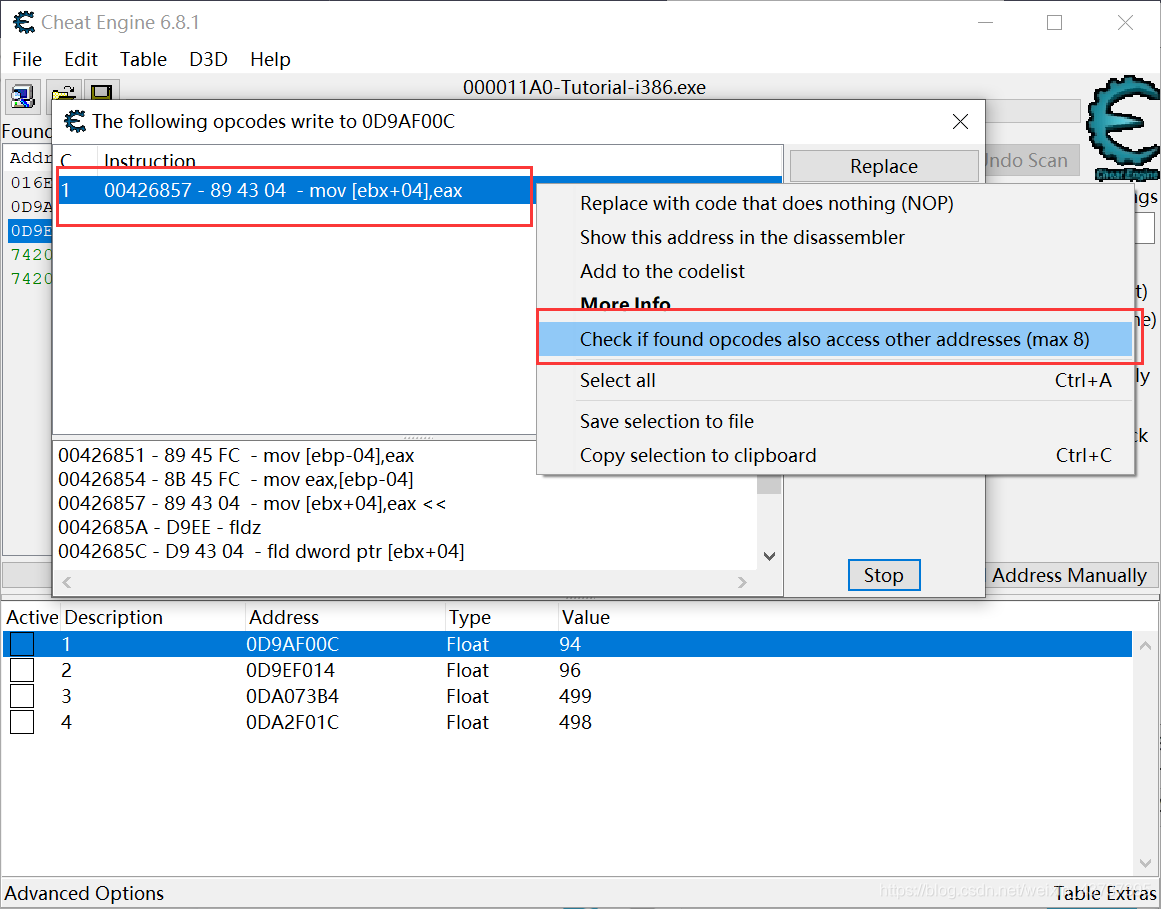Choose Check if found opcodes access other addresses

pyautogui.click(x=835, y=340)
